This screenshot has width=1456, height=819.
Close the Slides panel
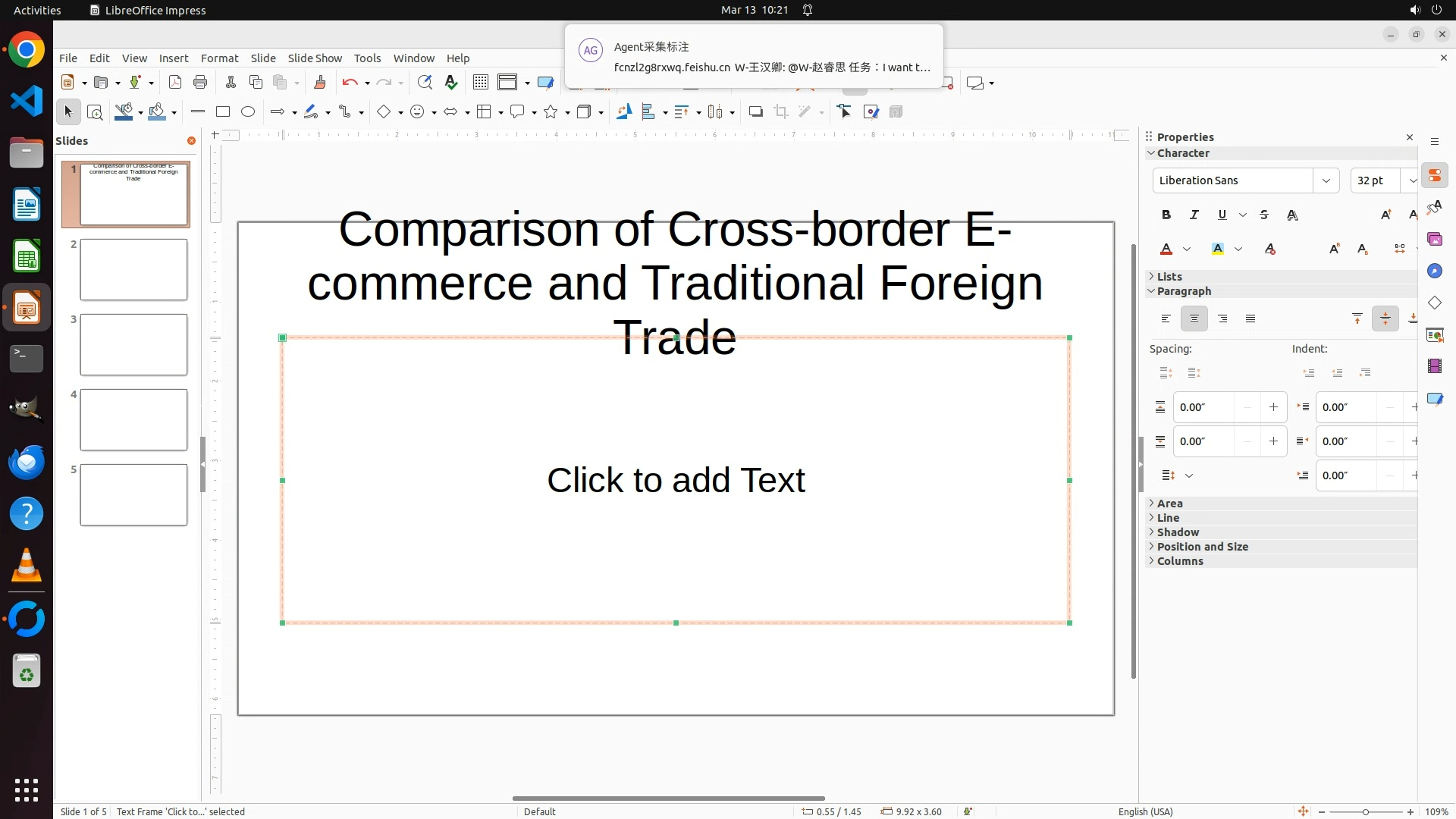[191, 141]
